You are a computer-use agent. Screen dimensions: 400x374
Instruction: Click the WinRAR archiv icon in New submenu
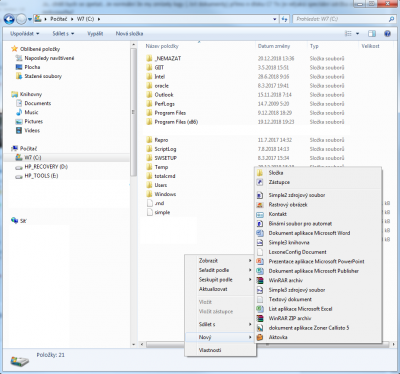[260, 280]
